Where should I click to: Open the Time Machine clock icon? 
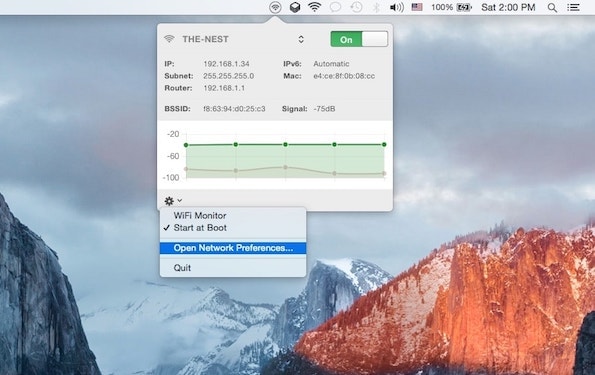click(x=356, y=7)
